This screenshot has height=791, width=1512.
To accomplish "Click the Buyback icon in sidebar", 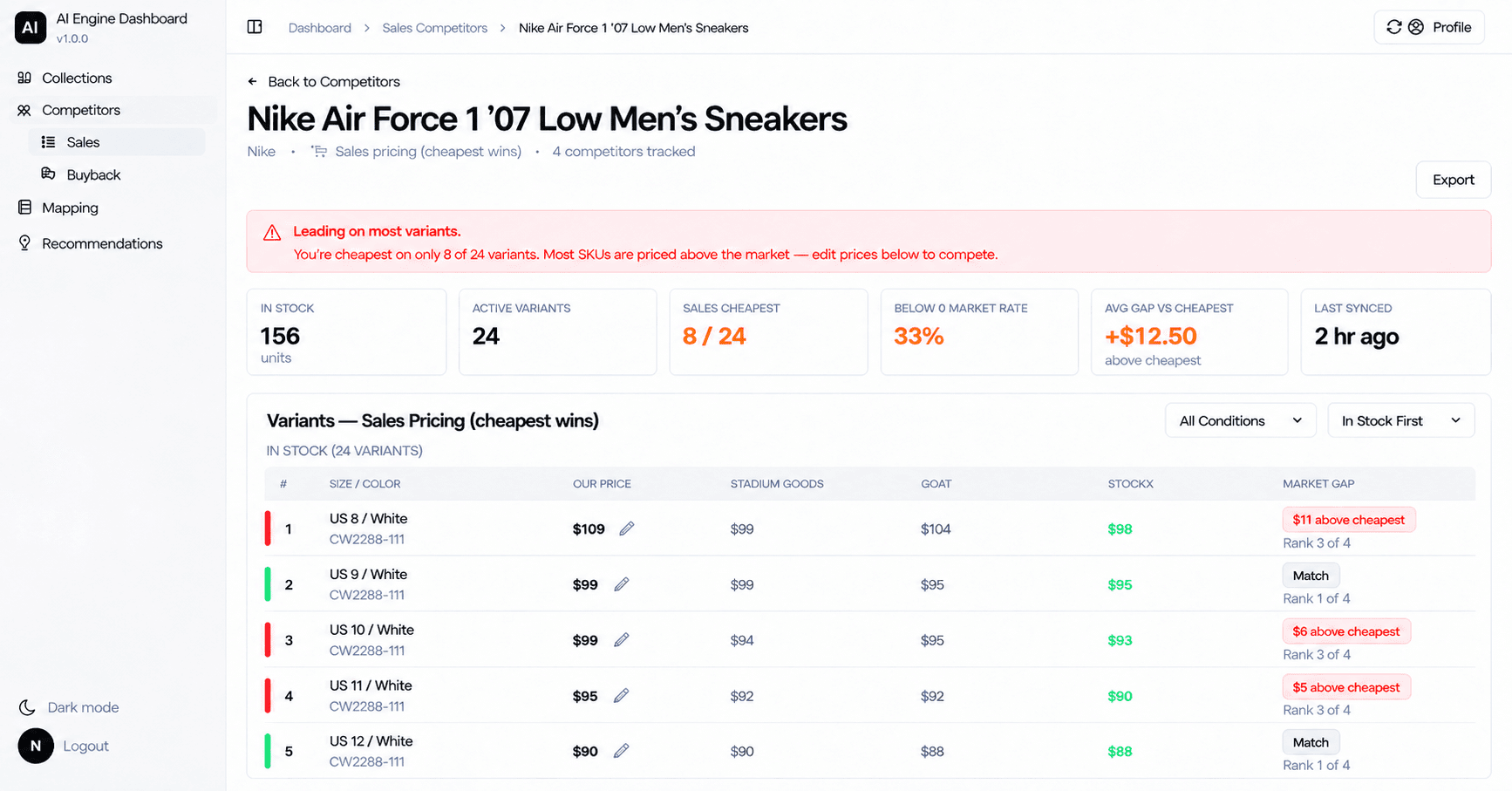I will pyautogui.click(x=49, y=174).
